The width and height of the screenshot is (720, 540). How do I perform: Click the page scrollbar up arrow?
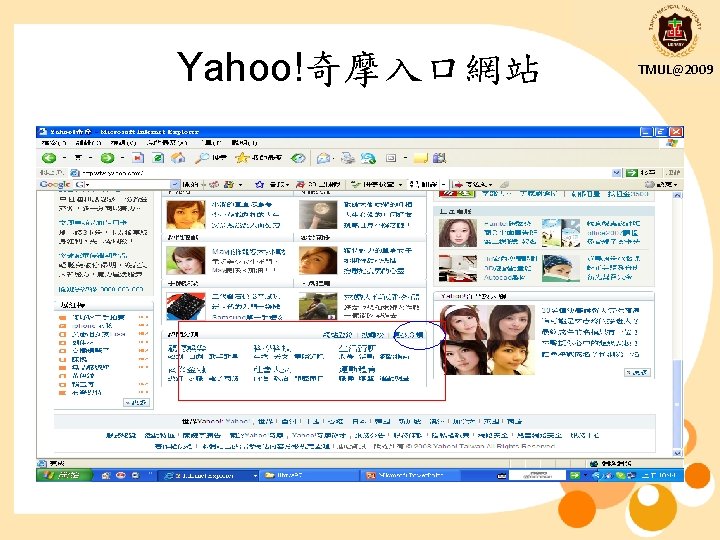click(677, 195)
